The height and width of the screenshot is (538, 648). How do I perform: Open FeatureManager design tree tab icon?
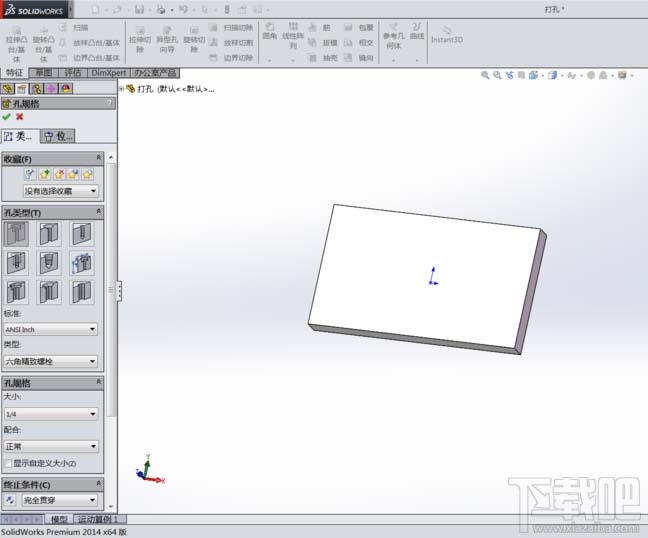point(7,88)
